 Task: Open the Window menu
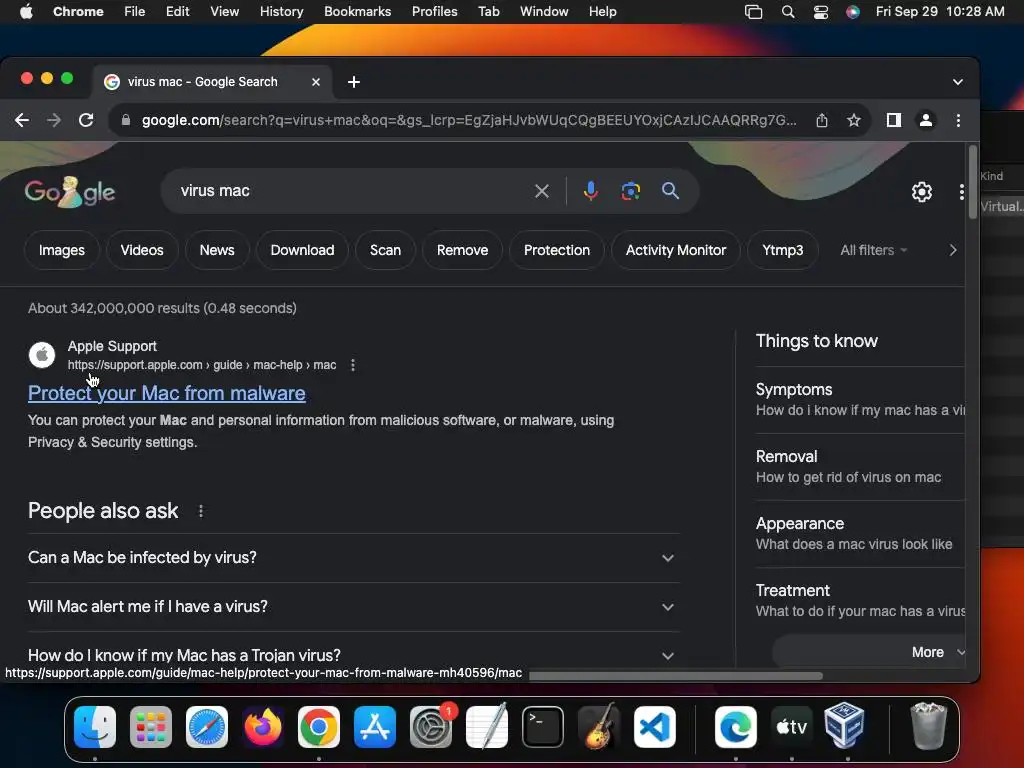click(x=544, y=12)
